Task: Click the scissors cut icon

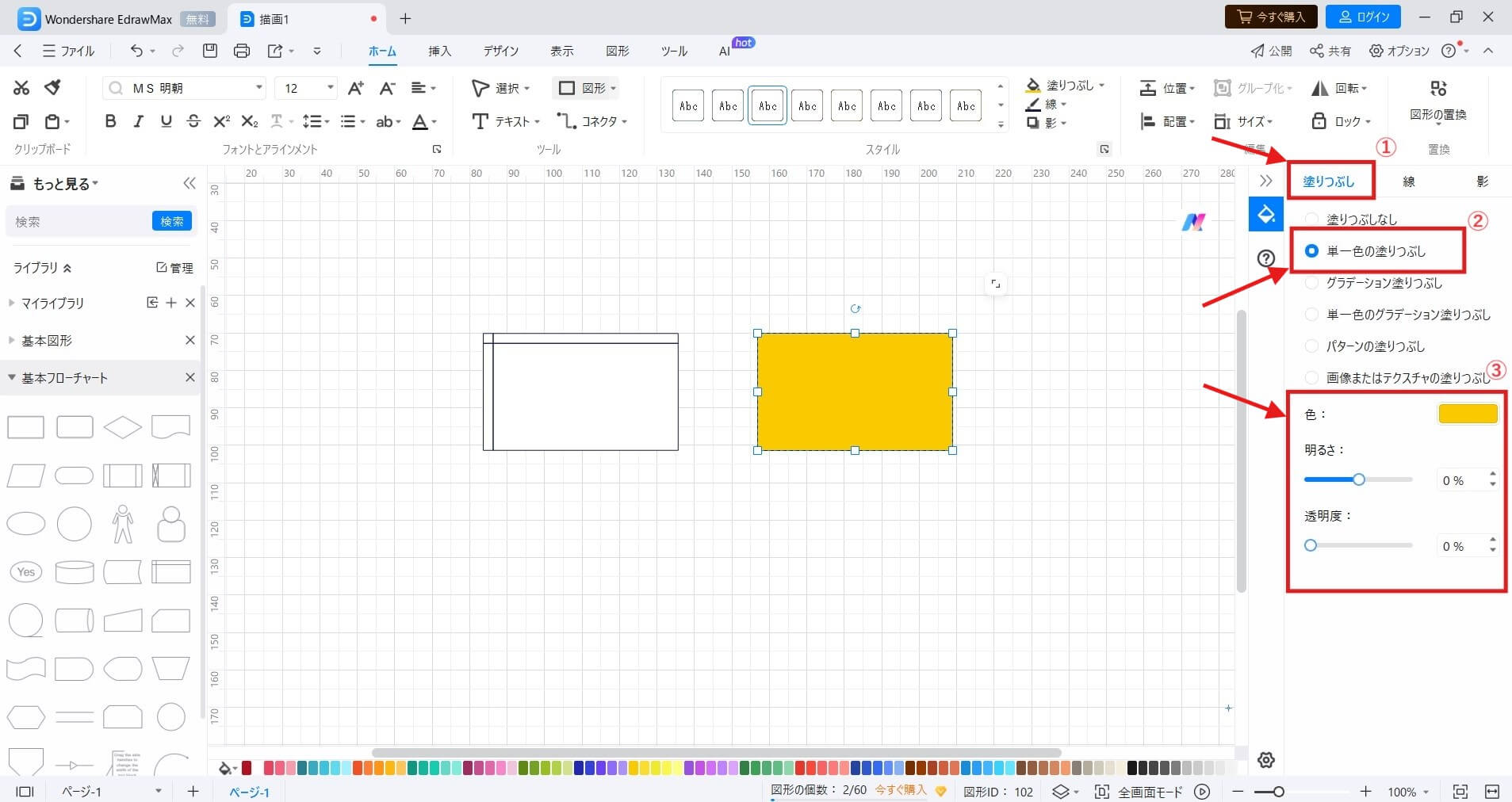Action: click(x=21, y=88)
